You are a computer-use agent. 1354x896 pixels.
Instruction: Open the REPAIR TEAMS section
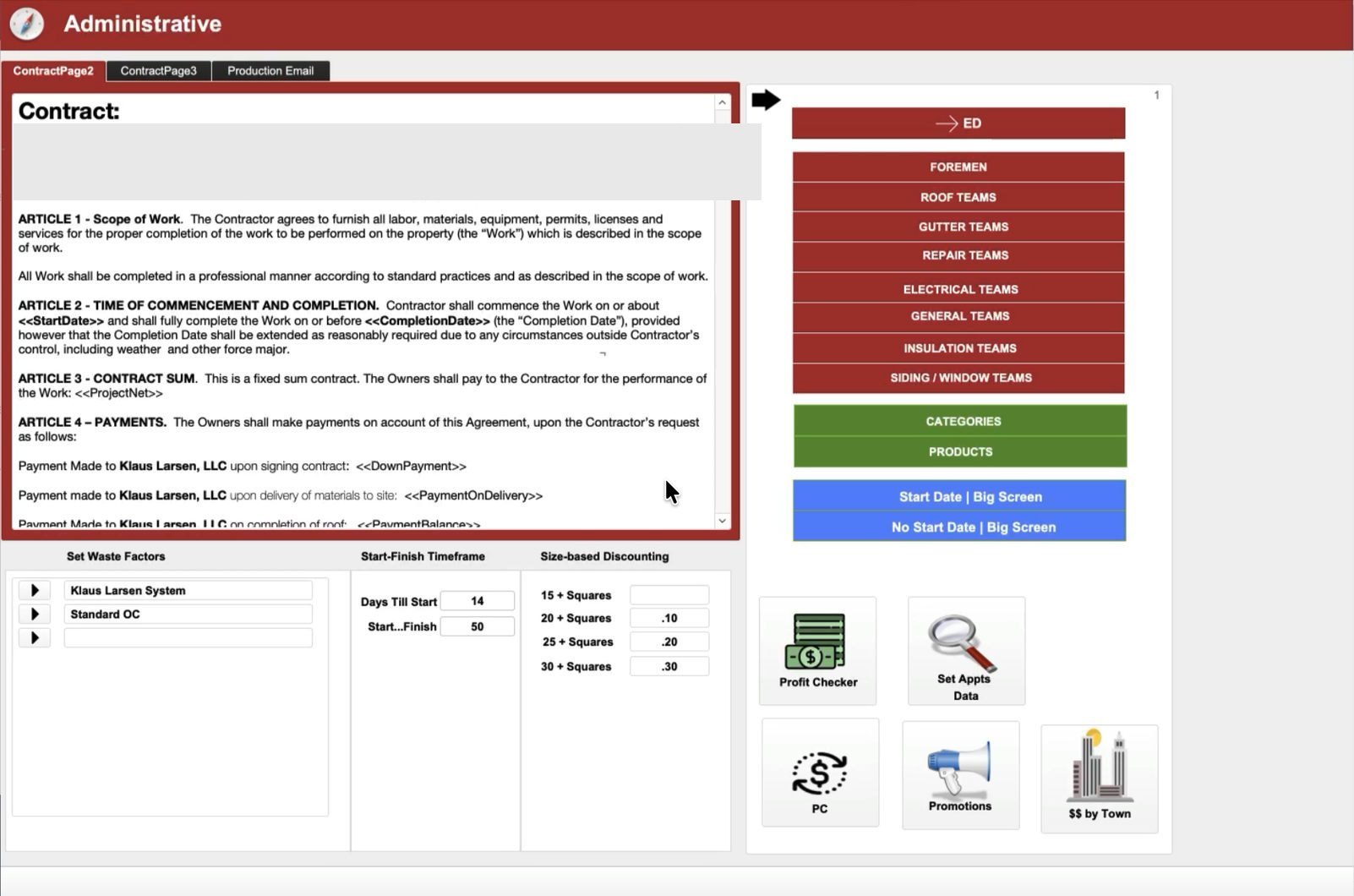coord(958,256)
